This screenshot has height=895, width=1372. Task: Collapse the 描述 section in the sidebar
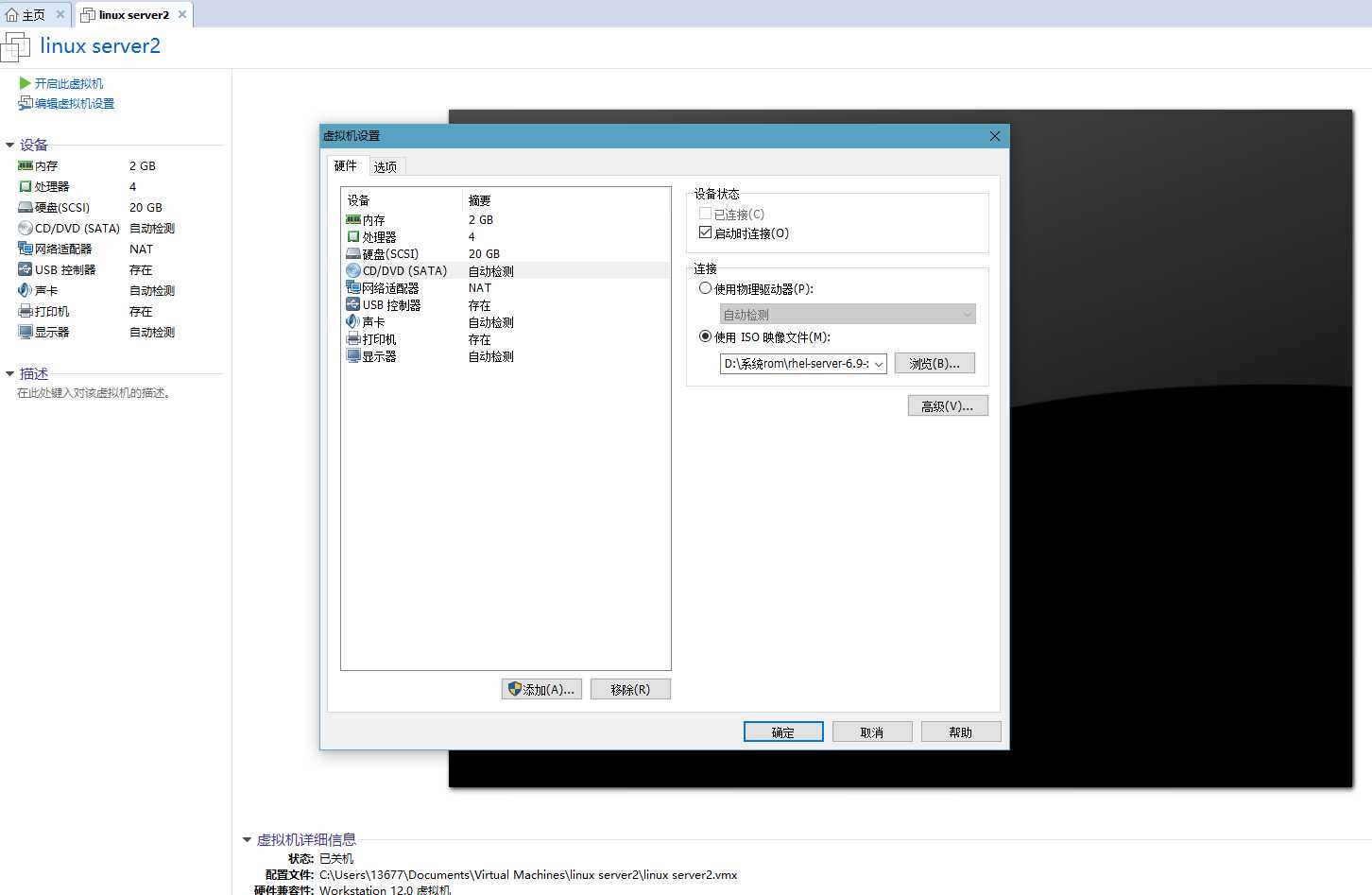coord(10,373)
